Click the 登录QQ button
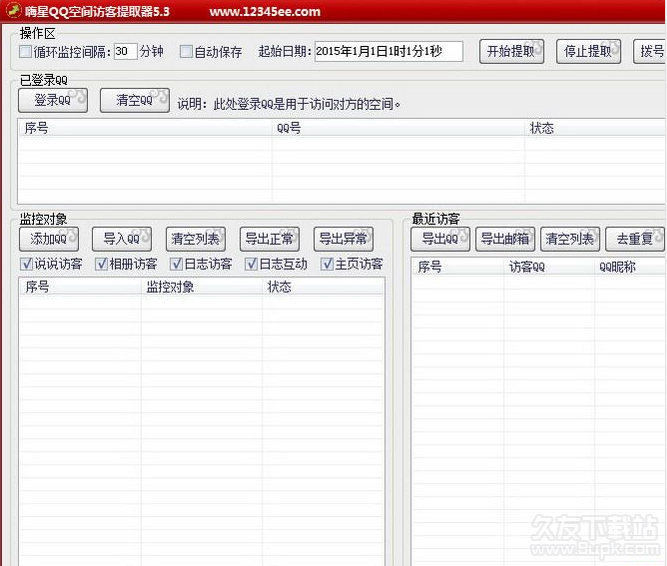Viewport: 667px width, 566px height. tap(53, 100)
